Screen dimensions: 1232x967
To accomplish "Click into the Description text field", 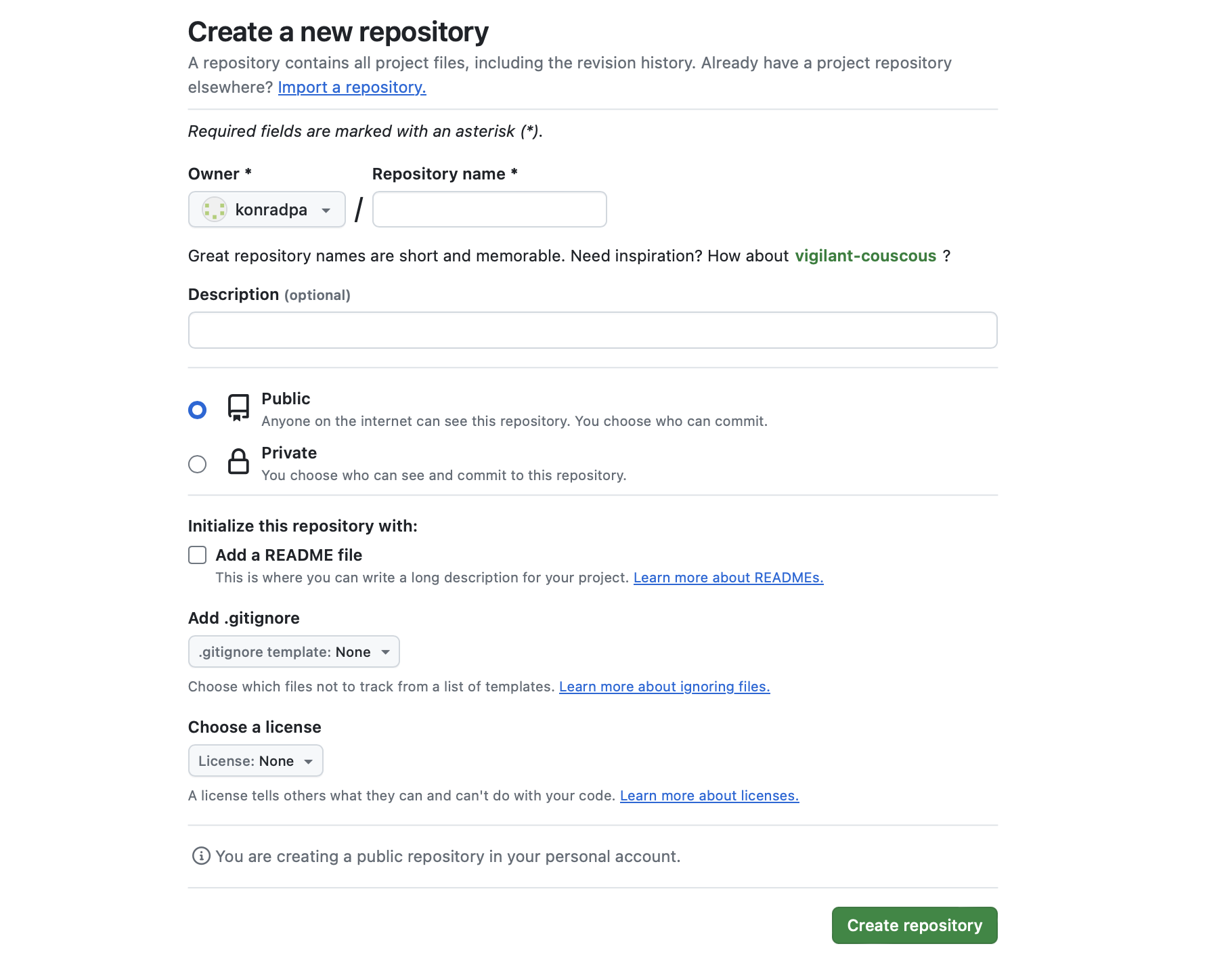I will (x=592, y=330).
